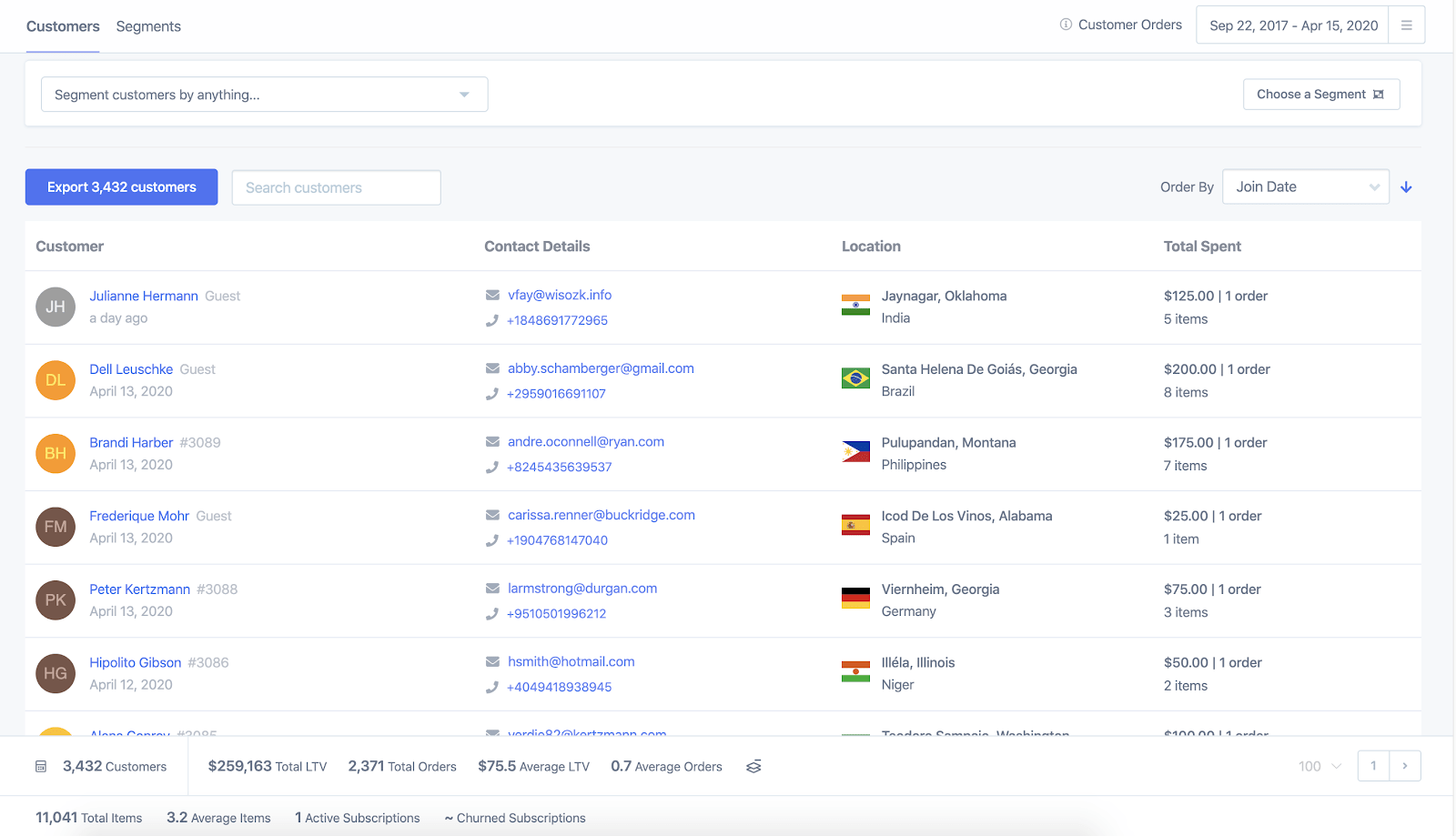Click the calculator icon beside 3,432 Customers
The width and height of the screenshot is (1456, 836).
41,767
